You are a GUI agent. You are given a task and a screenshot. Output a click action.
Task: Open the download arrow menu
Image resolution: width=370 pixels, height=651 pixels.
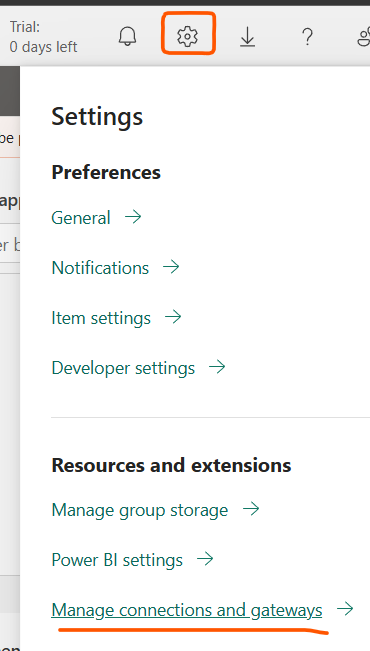pyautogui.click(x=247, y=37)
